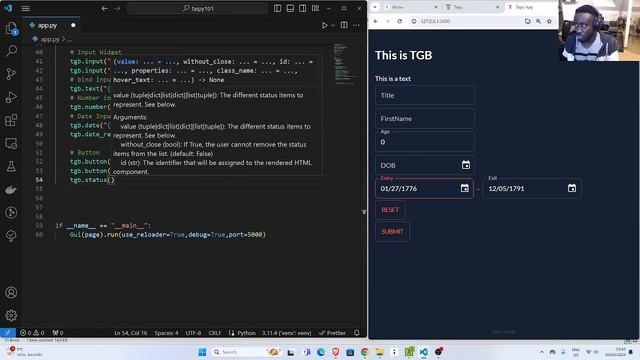Open run button dropdown arrow
The height and width of the screenshot is (360, 640).
[333, 25]
